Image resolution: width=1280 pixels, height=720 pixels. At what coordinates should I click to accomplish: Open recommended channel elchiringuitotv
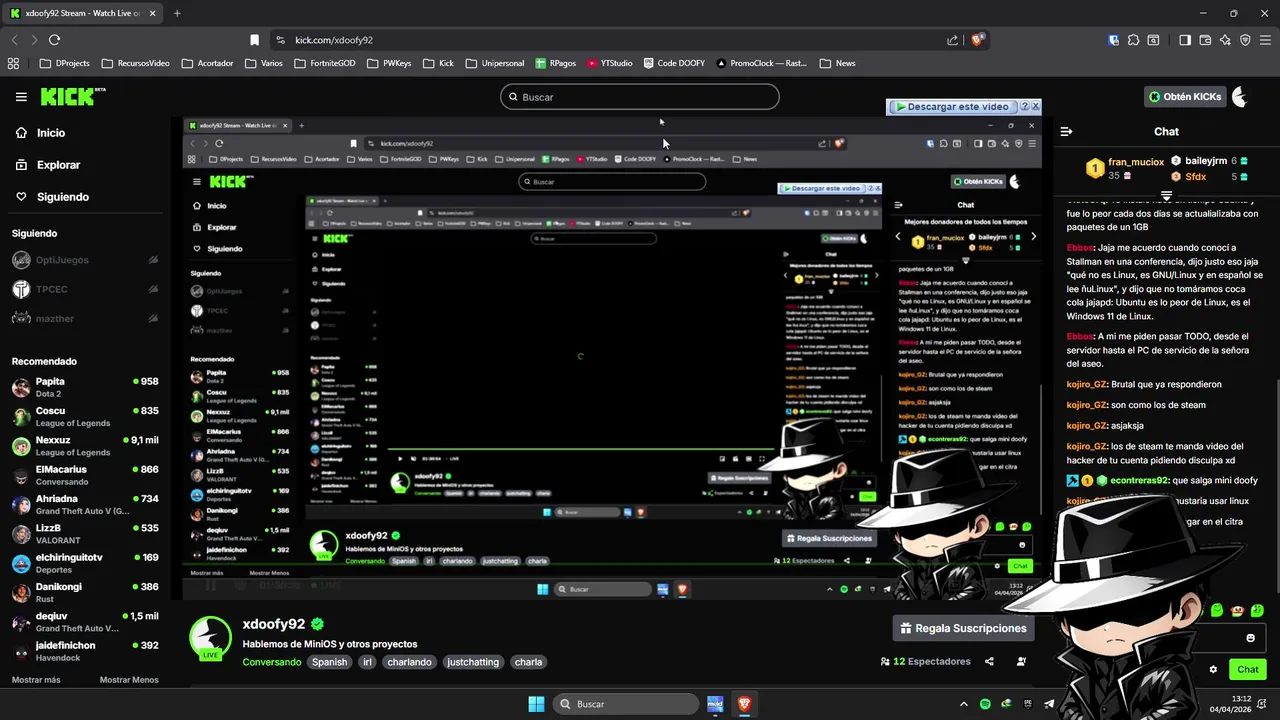(x=85, y=563)
